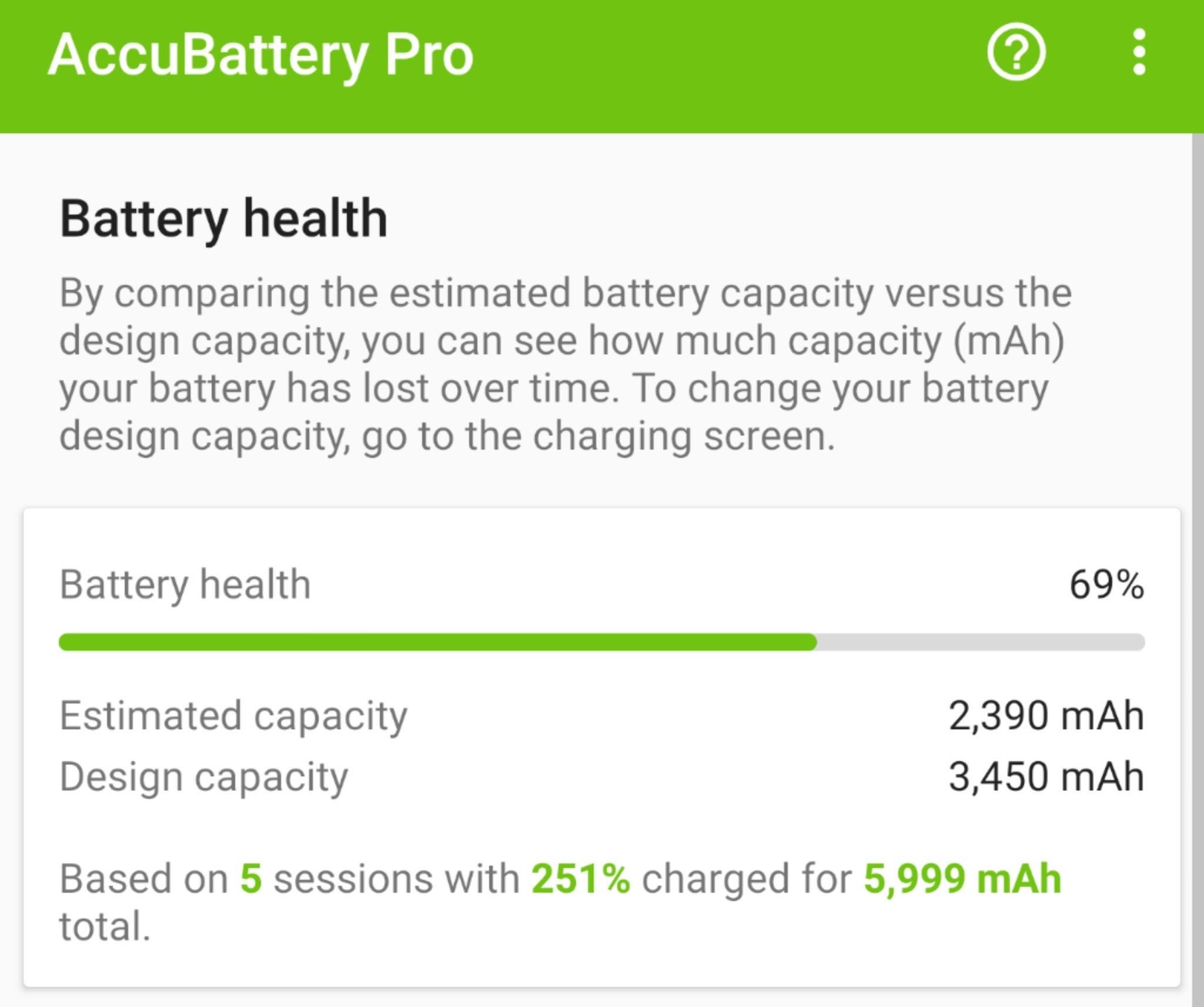1204x1007 pixels.
Task: Select the Design capacity label
Action: [x=204, y=777]
